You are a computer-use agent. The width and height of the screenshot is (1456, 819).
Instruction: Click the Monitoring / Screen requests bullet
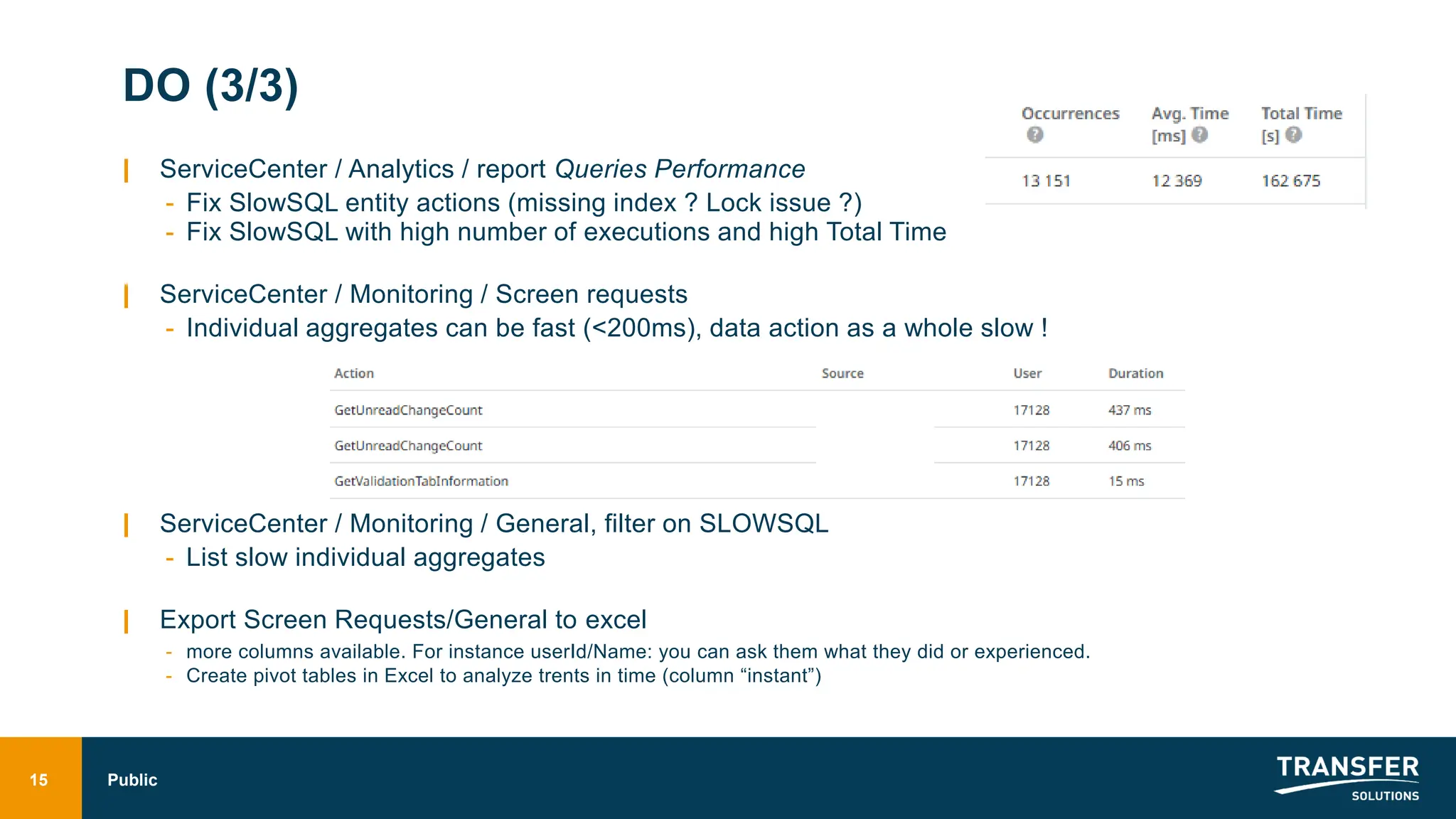(424, 294)
